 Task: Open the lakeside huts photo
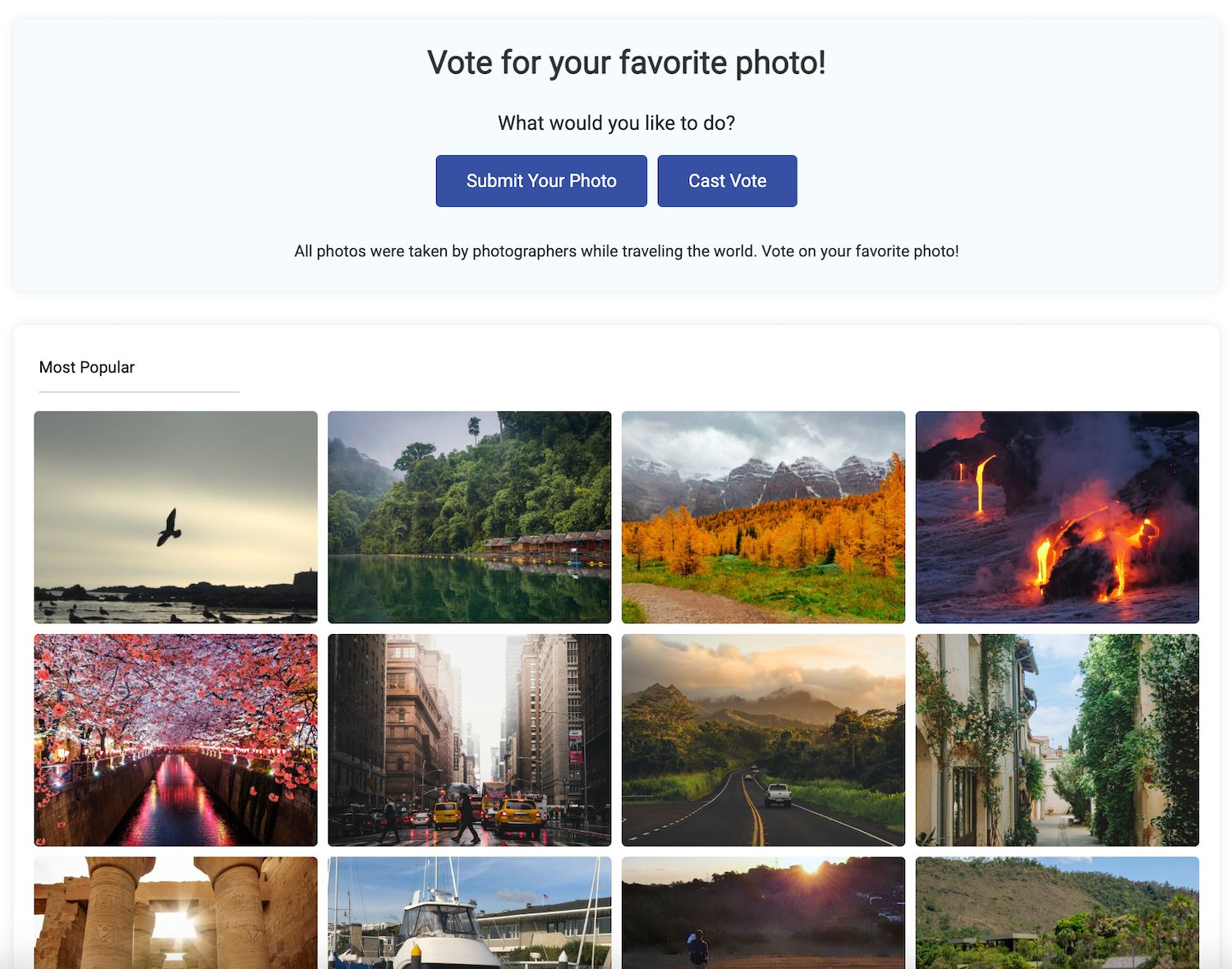pos(469,516)
